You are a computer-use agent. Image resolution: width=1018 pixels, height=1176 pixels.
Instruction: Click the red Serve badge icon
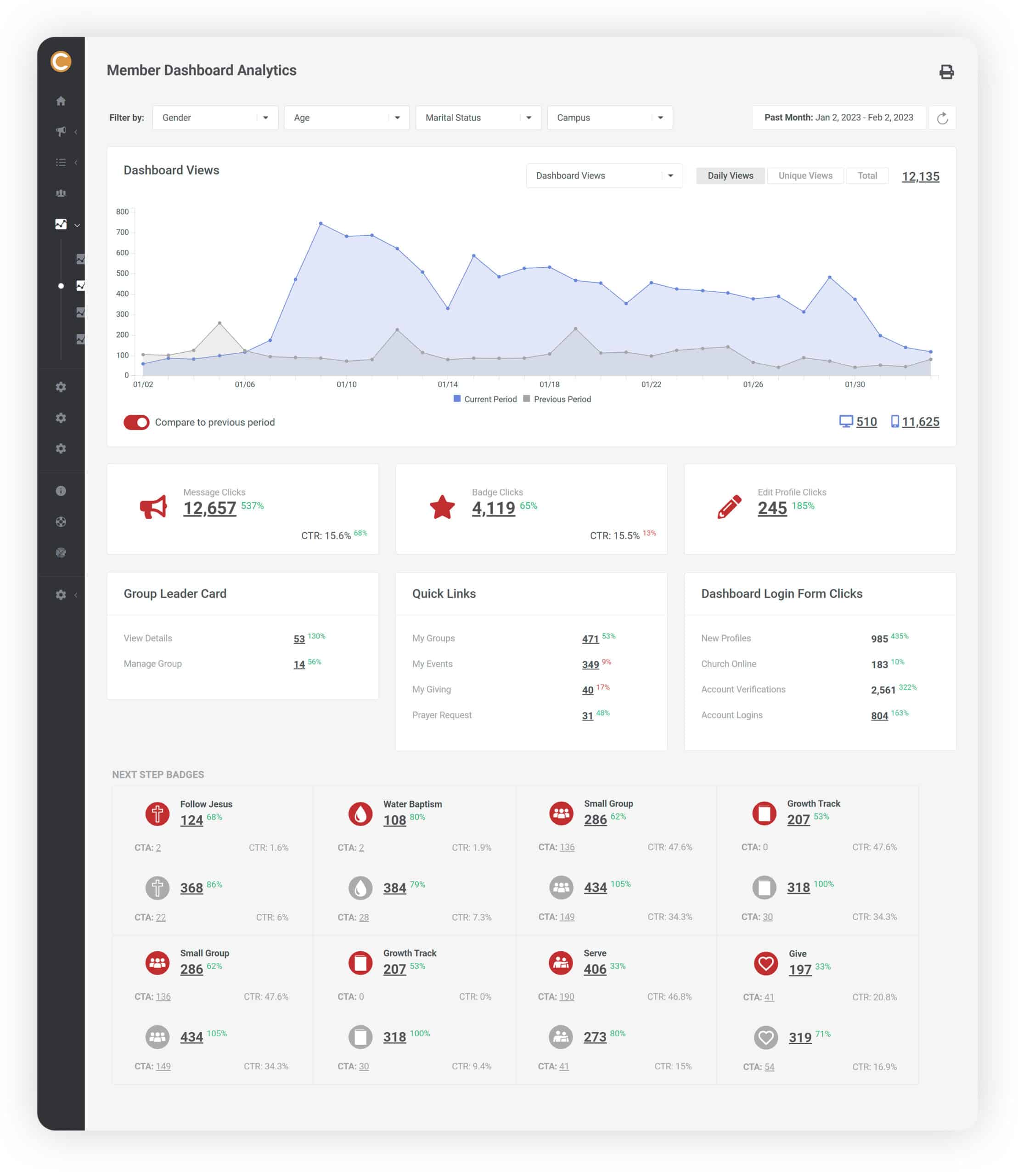[561, 963]
